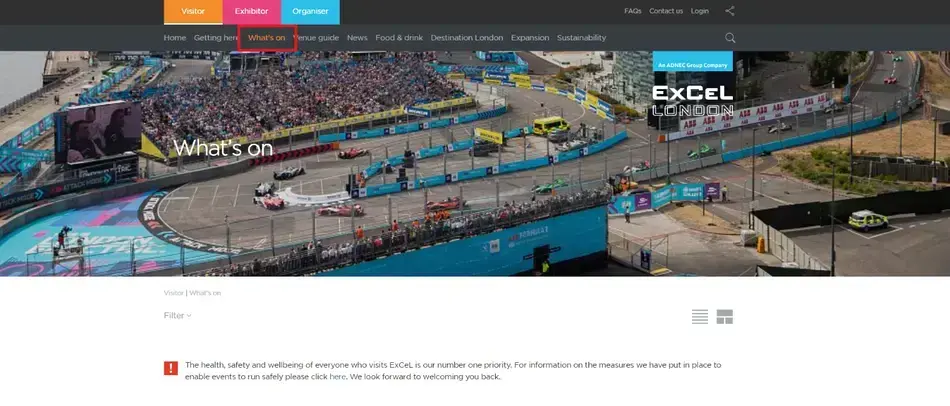Screen dimensions: 950x406
Task: Go to Destination London page
Action: click(467, 38)
